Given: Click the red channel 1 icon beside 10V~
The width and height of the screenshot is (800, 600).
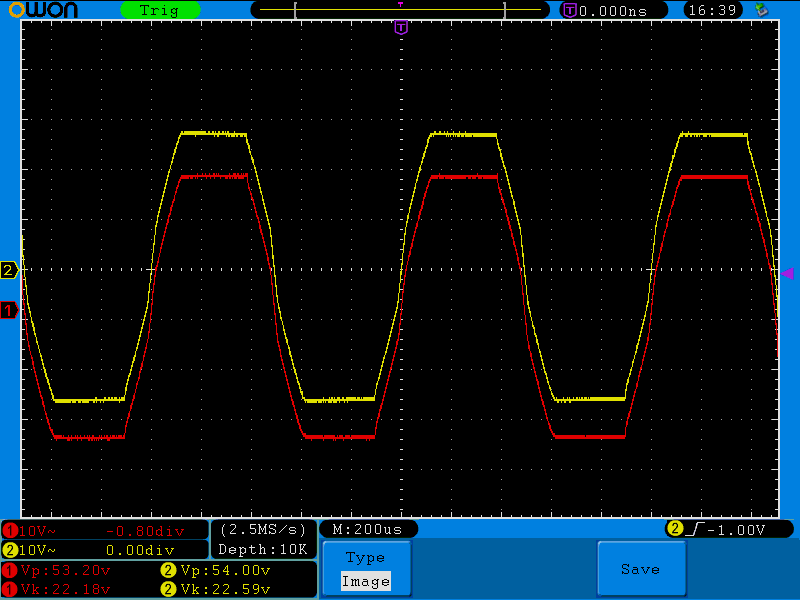Looking at the screenshot, I should [x=10, y=531].
